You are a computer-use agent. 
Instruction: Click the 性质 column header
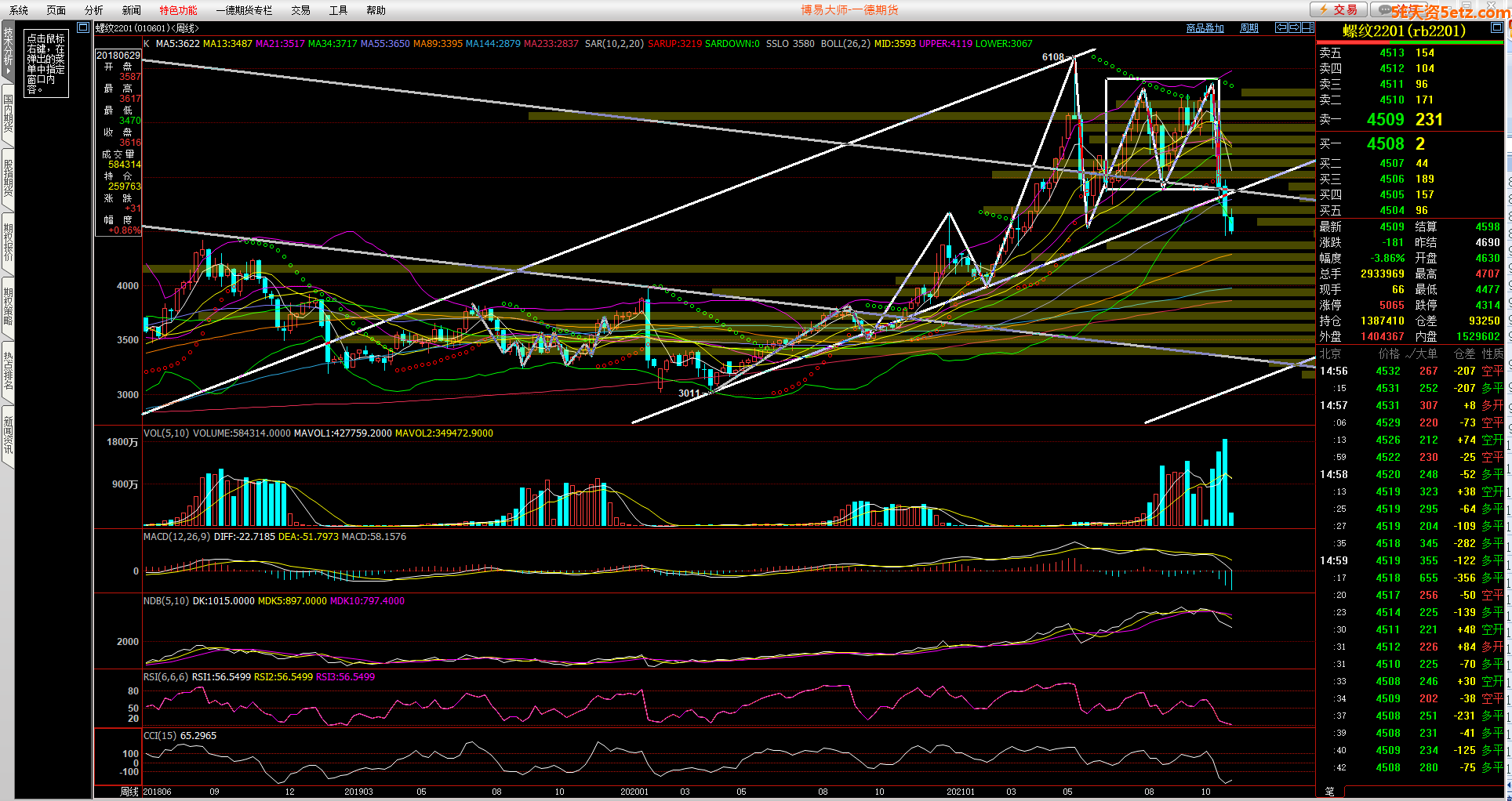[1492, 353]
